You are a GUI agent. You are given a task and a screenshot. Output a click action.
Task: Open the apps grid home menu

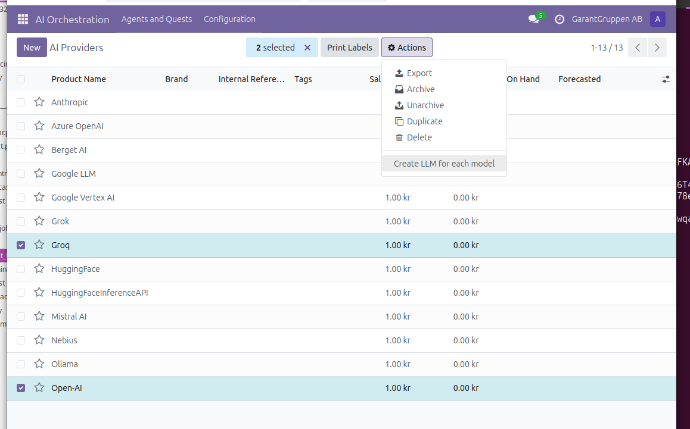tap(23, 19)
